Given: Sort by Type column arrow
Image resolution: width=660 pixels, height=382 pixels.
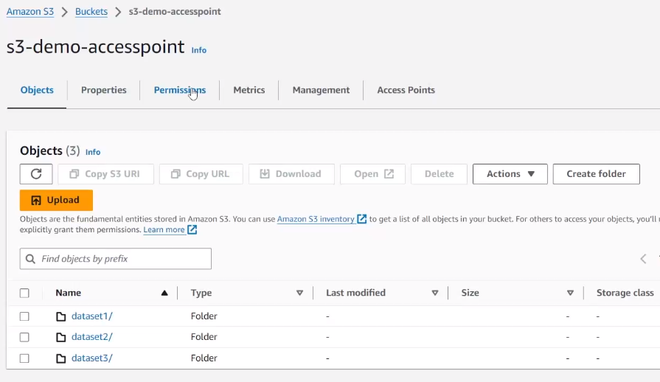Looking at the screenshot, I should tap(300, 293).
